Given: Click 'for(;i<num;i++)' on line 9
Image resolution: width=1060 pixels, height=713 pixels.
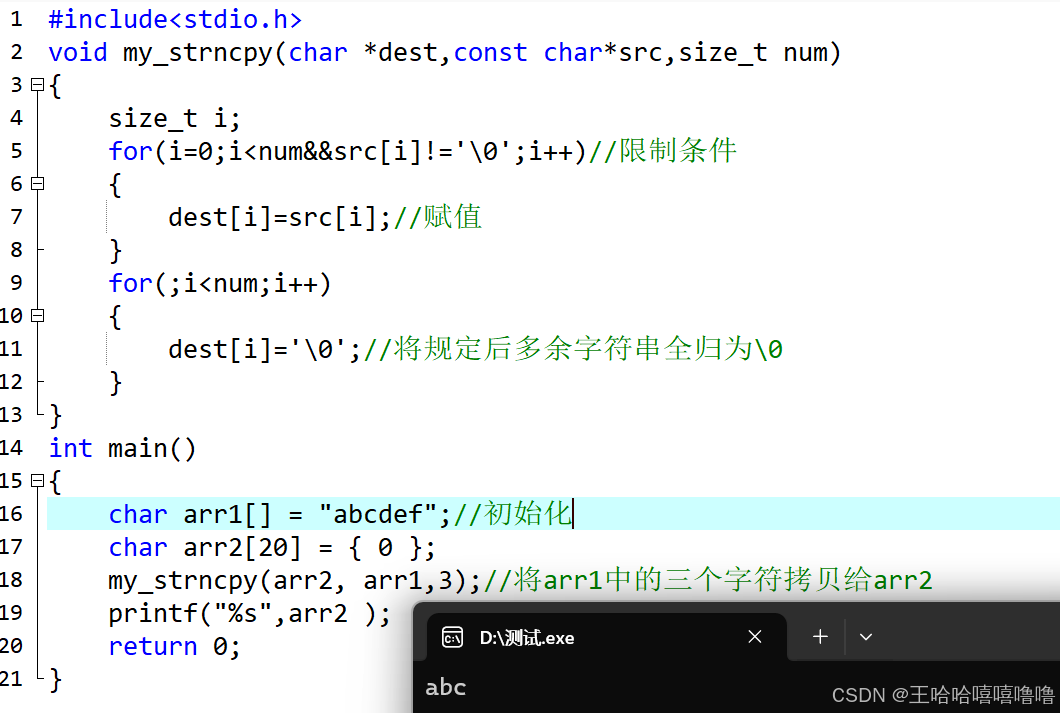Looking at the screenshot, I should click(x=220, y=284).
